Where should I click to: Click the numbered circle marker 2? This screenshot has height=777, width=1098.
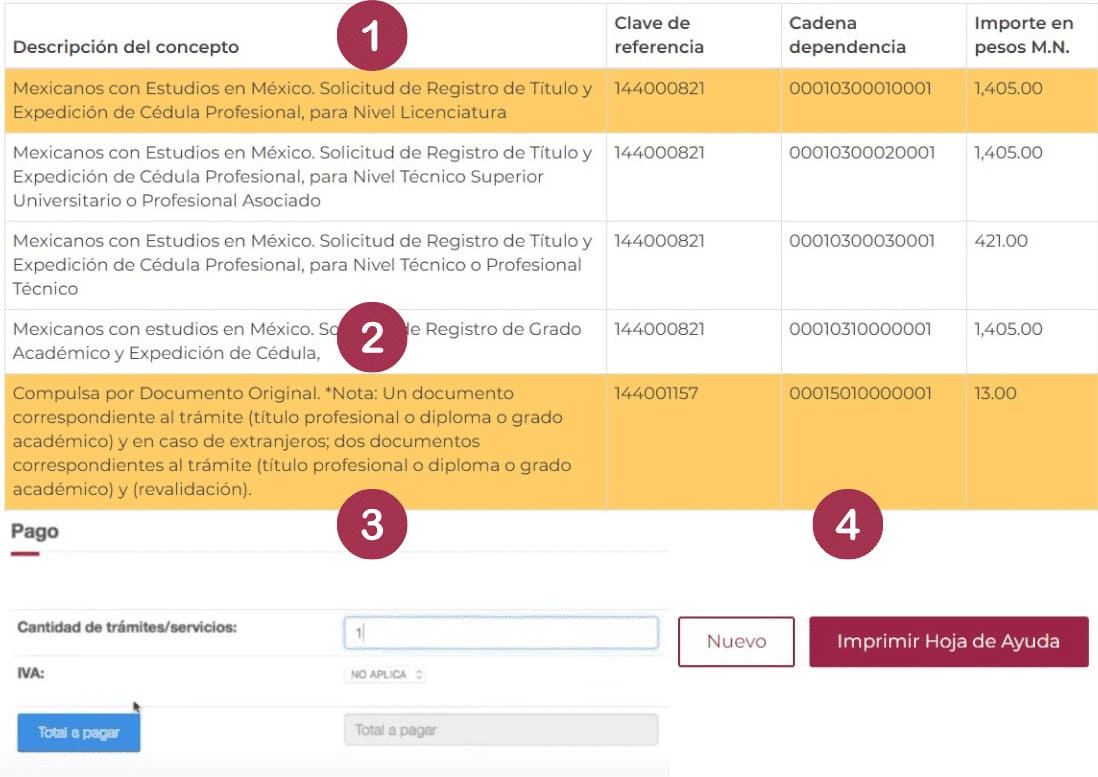pos(372,339)
